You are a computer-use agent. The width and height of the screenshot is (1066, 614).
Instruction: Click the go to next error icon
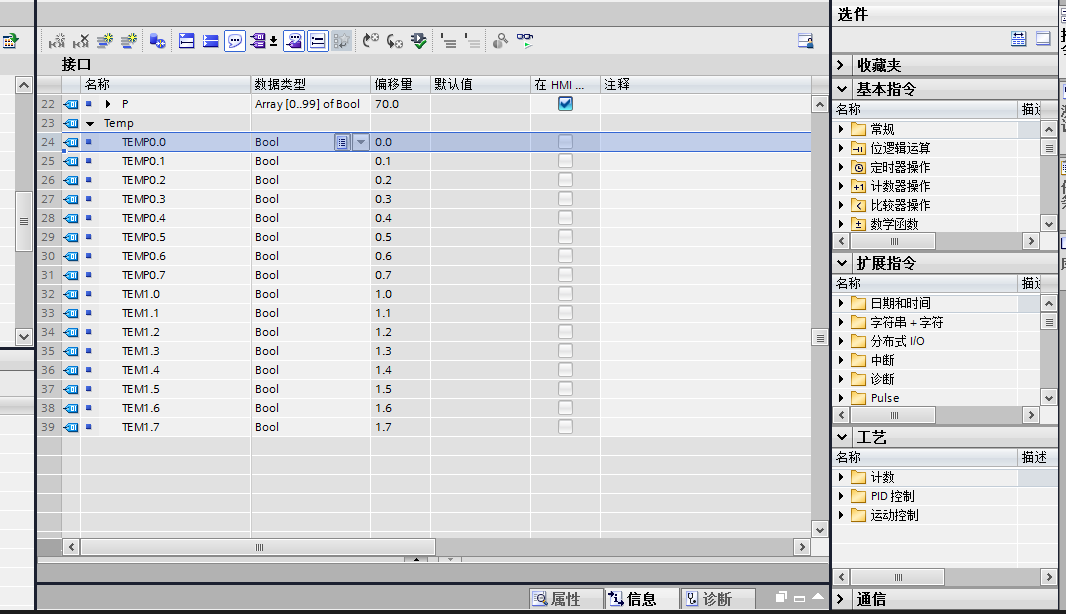pos(371,41)
